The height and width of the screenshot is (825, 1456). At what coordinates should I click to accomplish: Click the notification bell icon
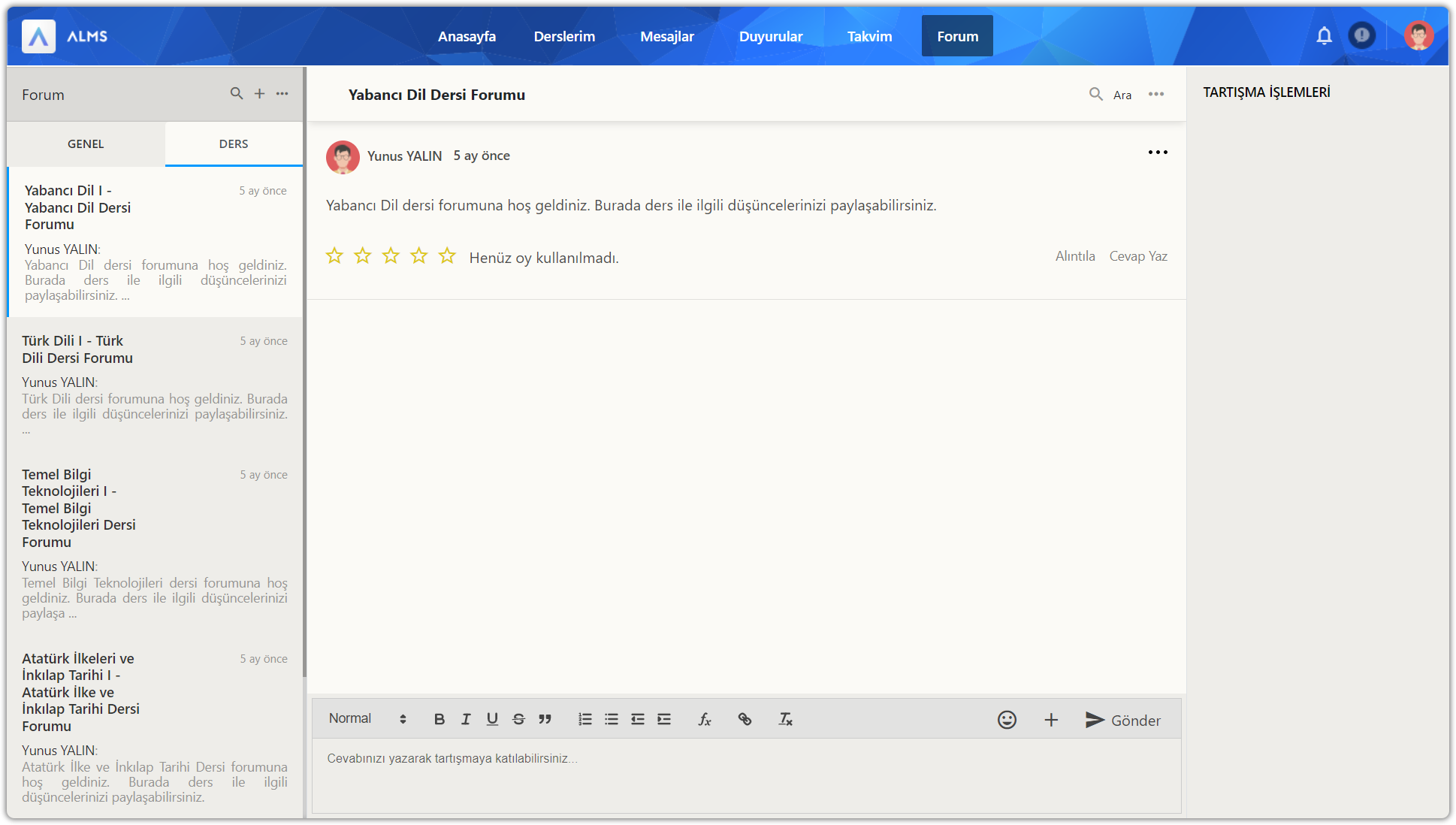[1324, 35]
